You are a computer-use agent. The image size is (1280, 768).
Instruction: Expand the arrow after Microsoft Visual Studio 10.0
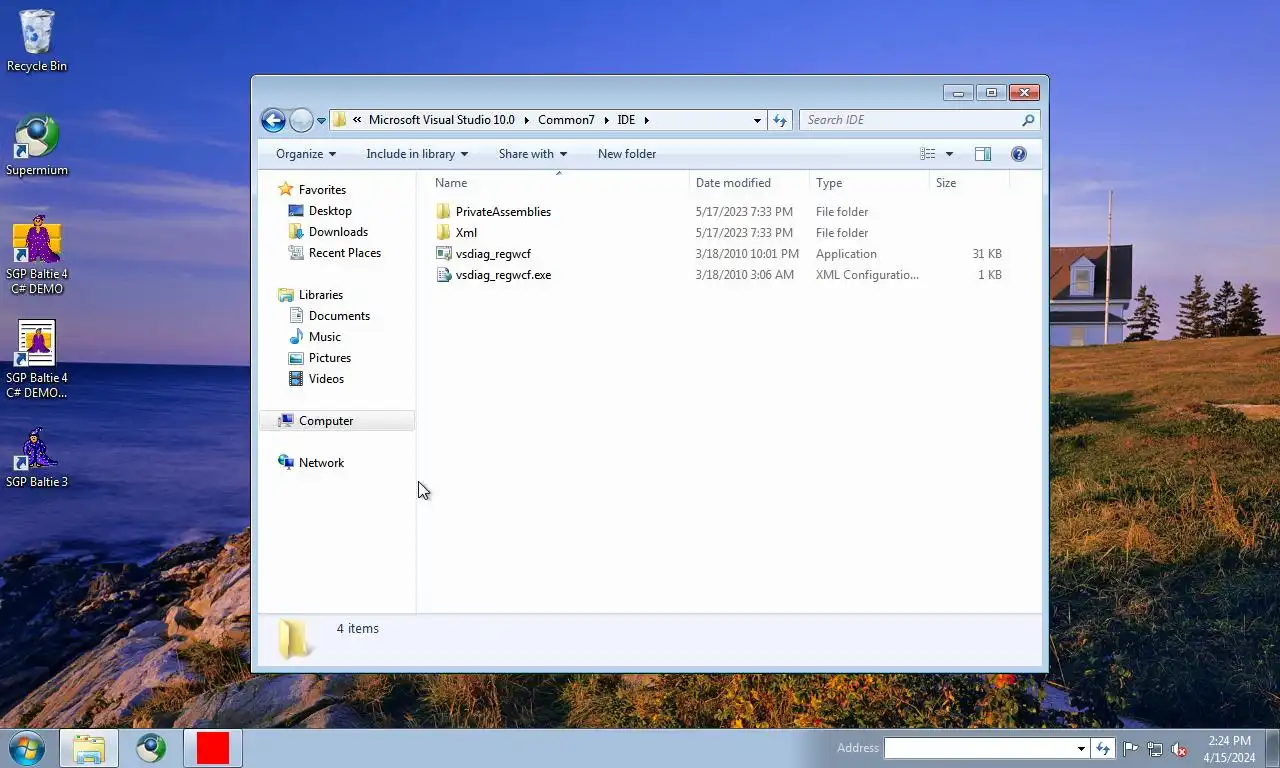click(526, 120)
